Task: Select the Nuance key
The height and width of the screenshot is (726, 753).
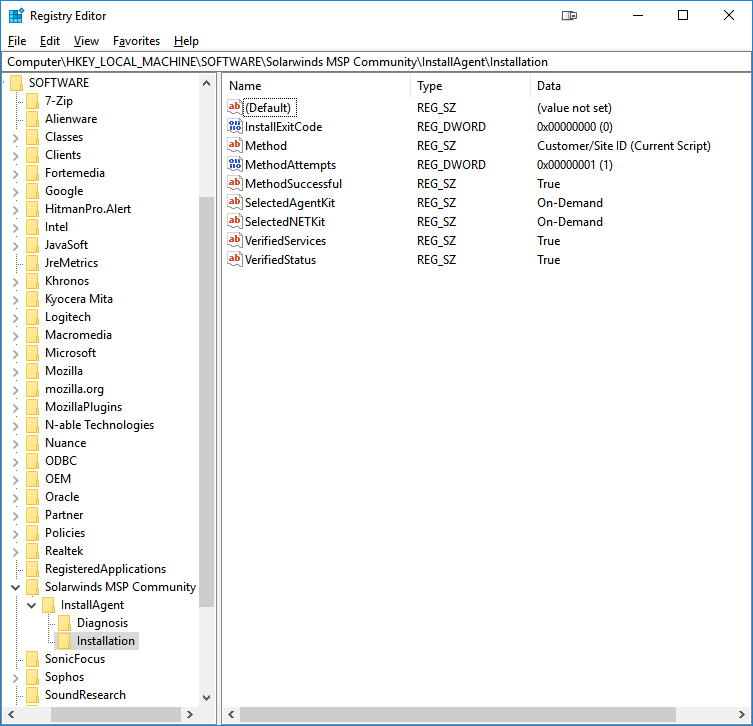Action: coord(65,443)
